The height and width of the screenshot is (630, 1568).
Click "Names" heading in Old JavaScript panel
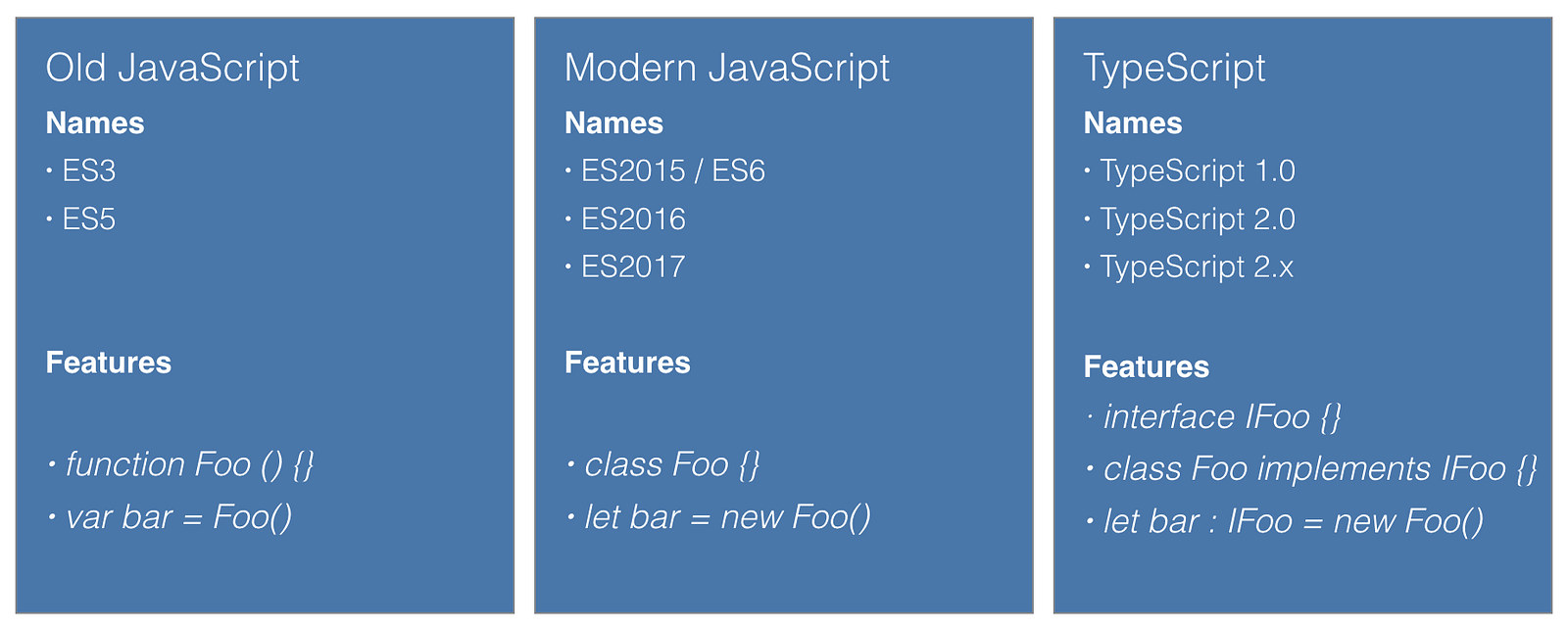tap(95, 122)
